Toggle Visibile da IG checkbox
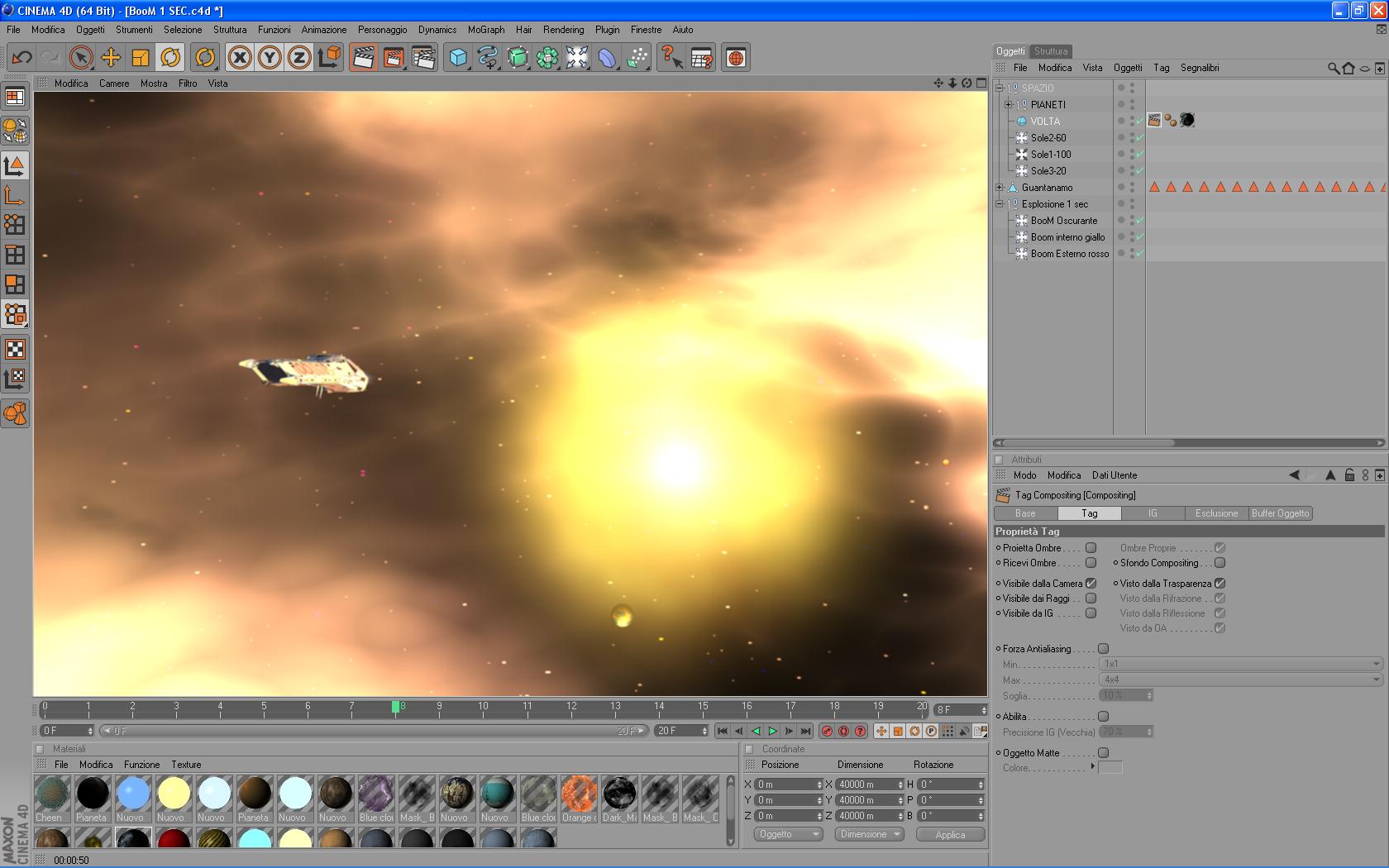The height and width of the screenshot is (868, 1389). [x=1091, y=613]
